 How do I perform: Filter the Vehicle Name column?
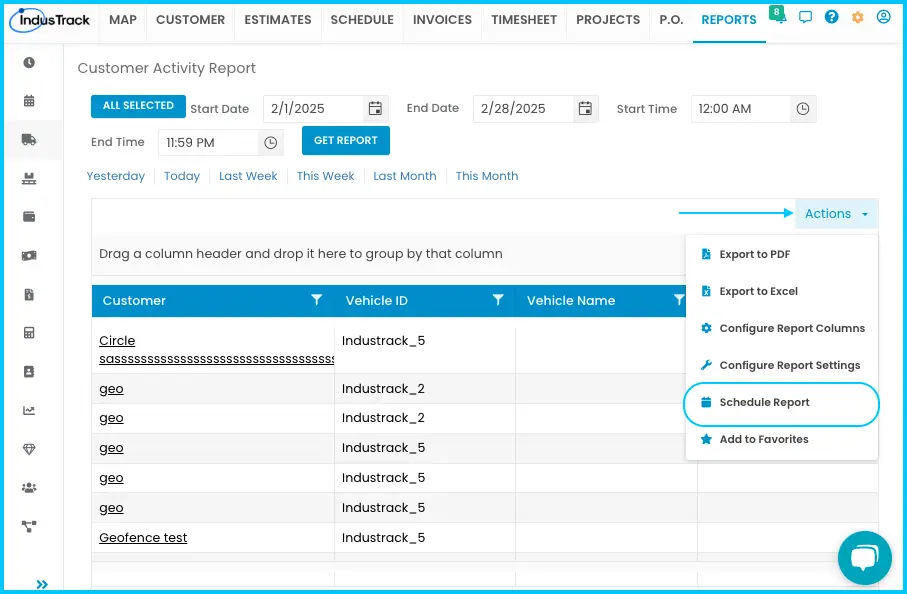point(679,300)
